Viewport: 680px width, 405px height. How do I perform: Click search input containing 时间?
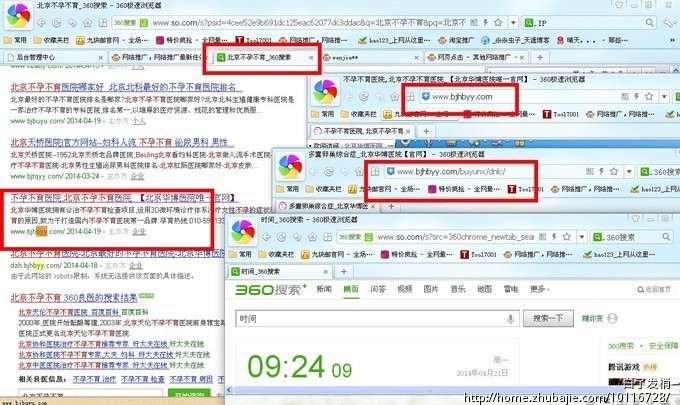[377, 319]
